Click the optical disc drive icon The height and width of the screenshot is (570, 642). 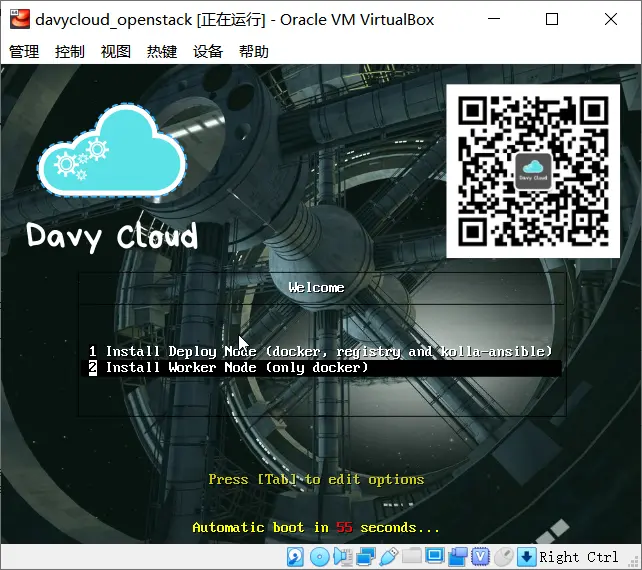point(319,557)
